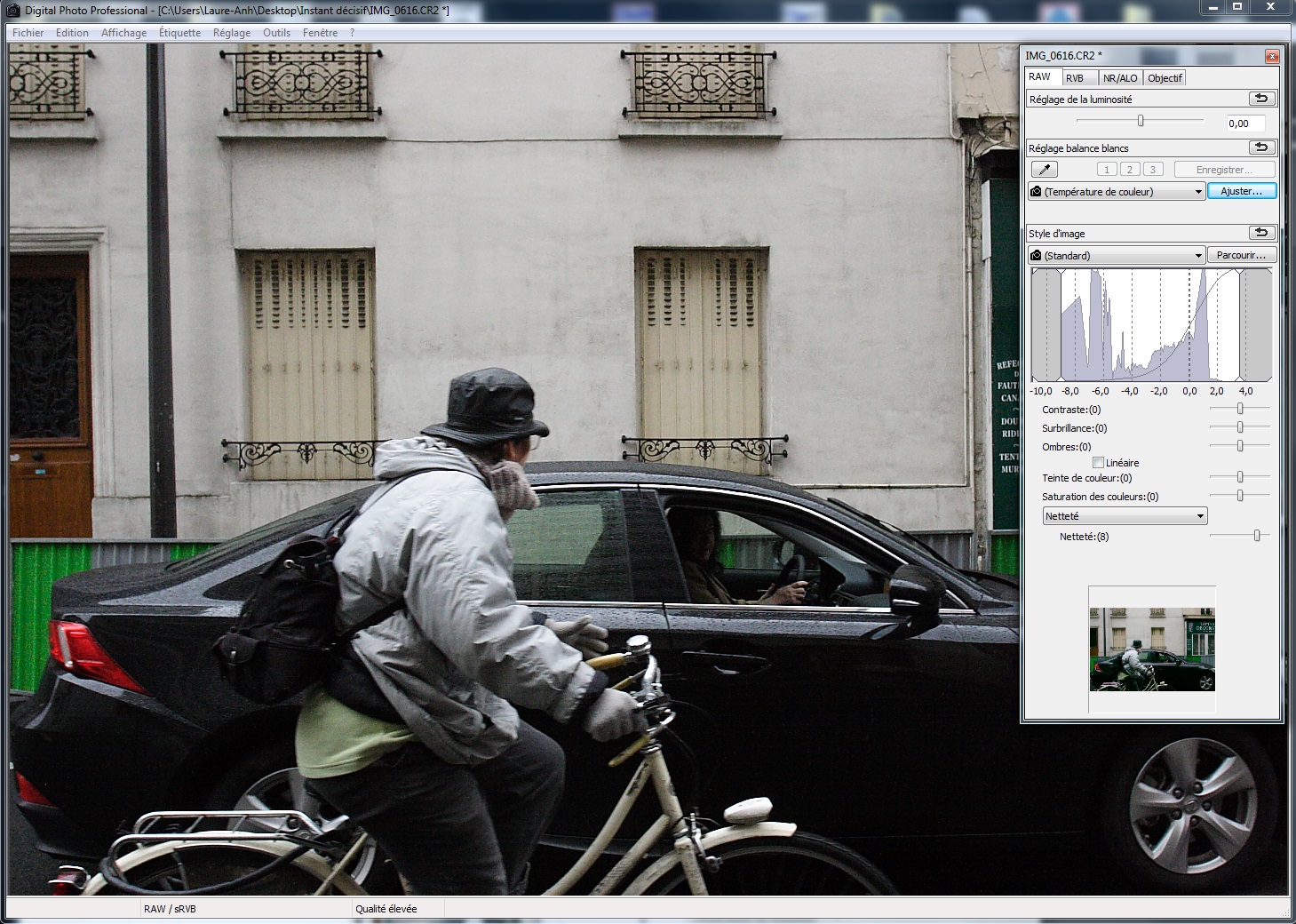Select white balance preset button 3
The image size is (1296, 924).
[1152, 169]
